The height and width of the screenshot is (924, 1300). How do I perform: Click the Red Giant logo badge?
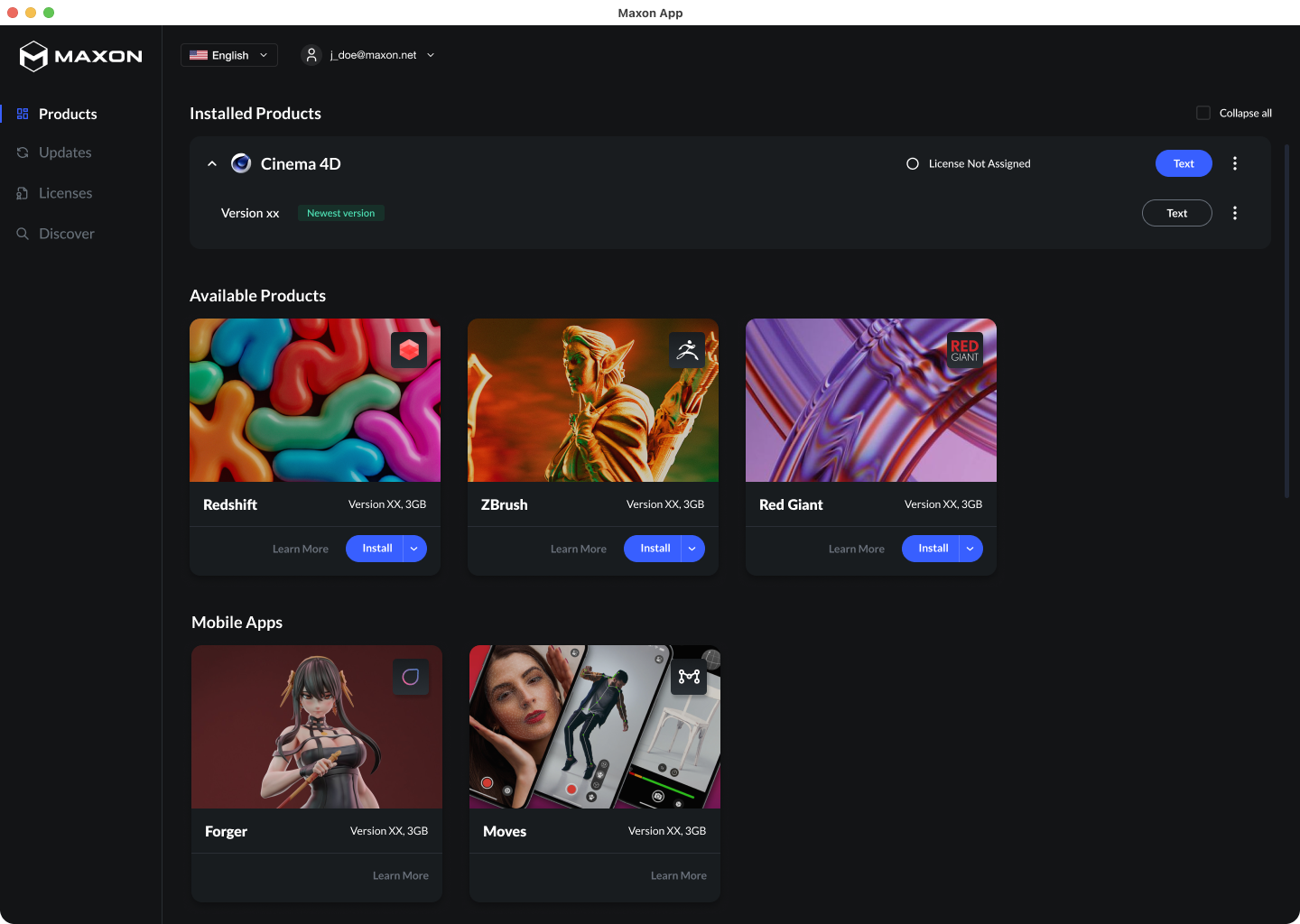(965, 350)
